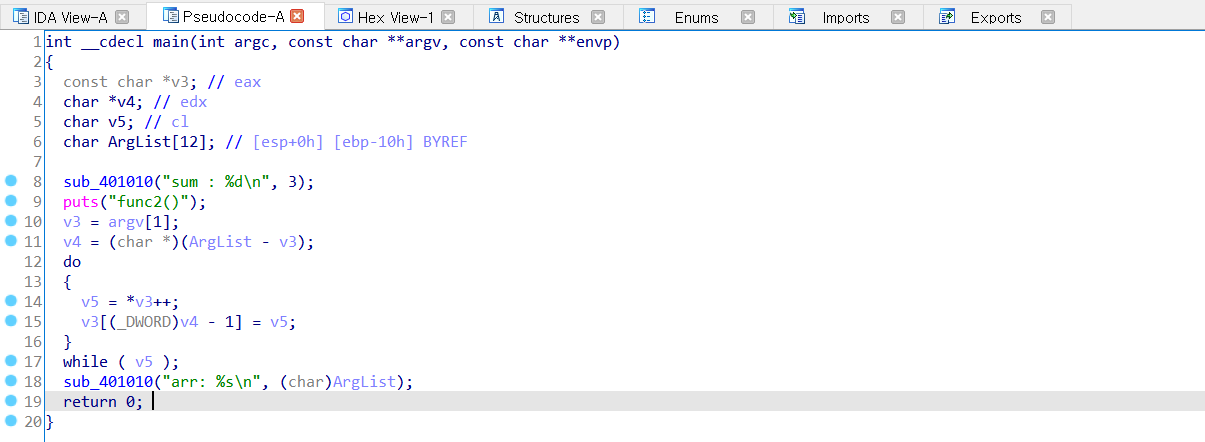This screenshot has width=1205, height=442.
Task: Toggle breakpoint dot on line 10
Action: click(11, 221)
